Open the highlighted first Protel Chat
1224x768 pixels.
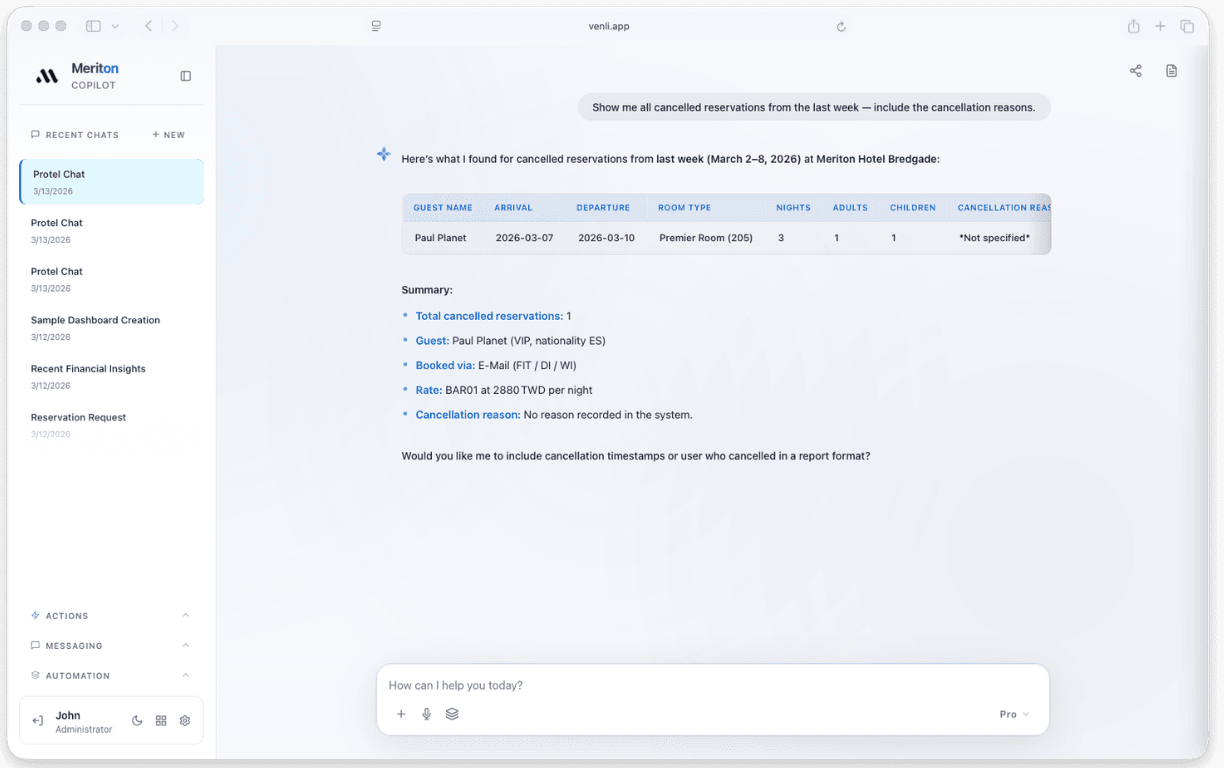point(112,182)
